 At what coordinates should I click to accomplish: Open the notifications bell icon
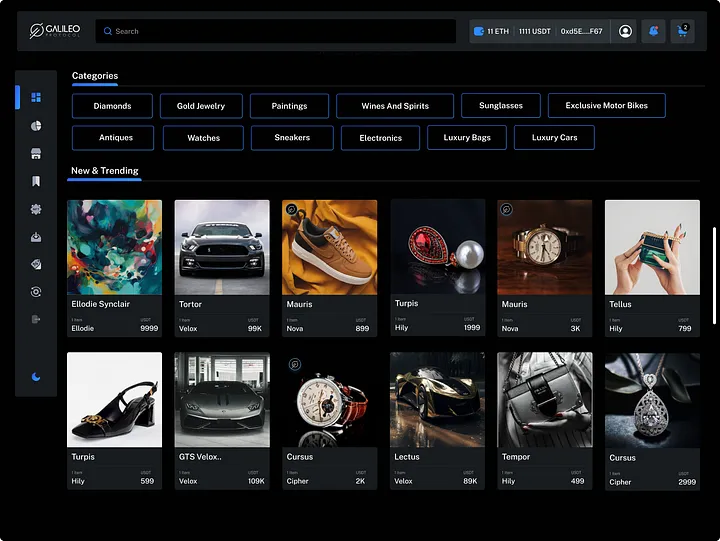pos(653,31)
